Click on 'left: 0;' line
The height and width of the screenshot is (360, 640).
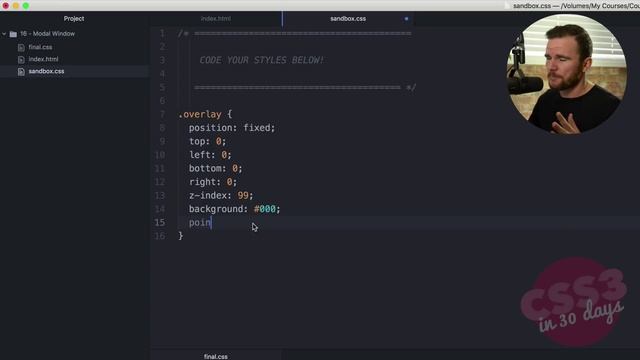point(210,155)
